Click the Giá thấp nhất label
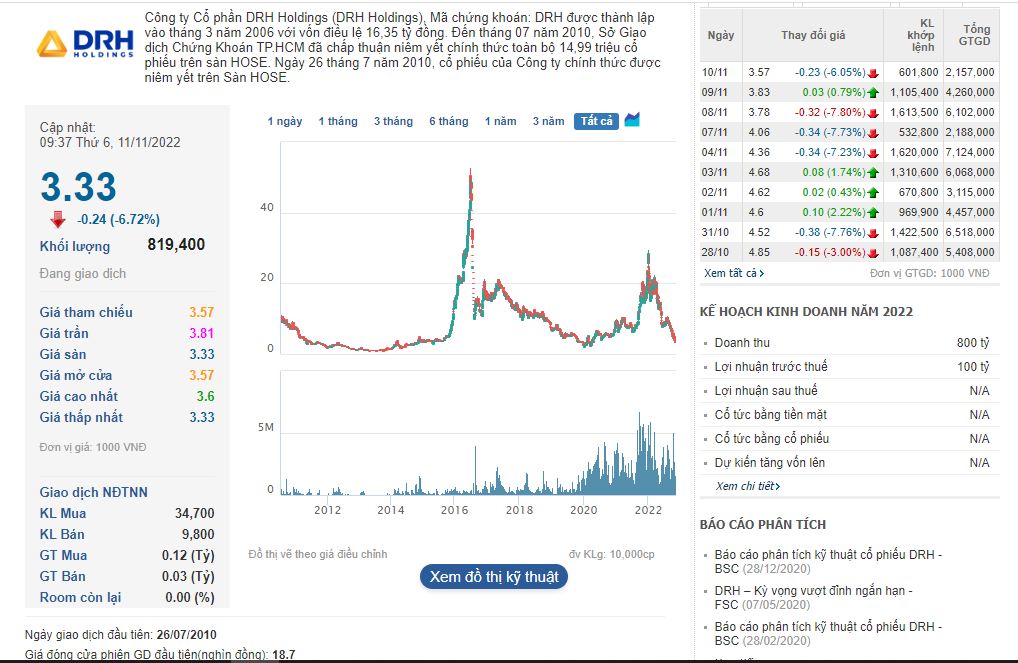This screenshot has width=1018, height=663. 81,418
